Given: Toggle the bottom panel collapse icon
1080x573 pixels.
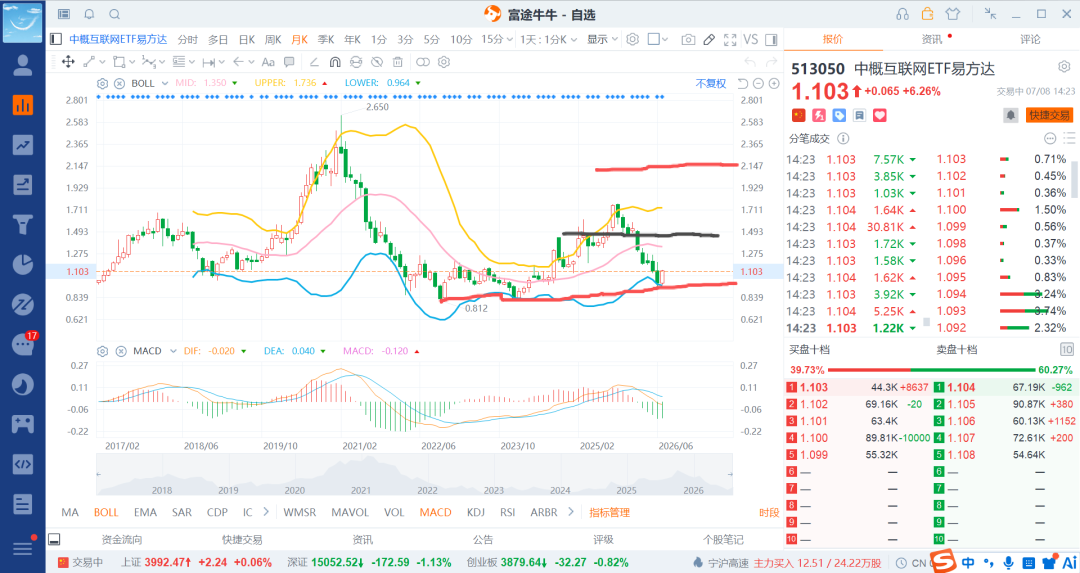Looking at the screenshot, I should point(54,539).
